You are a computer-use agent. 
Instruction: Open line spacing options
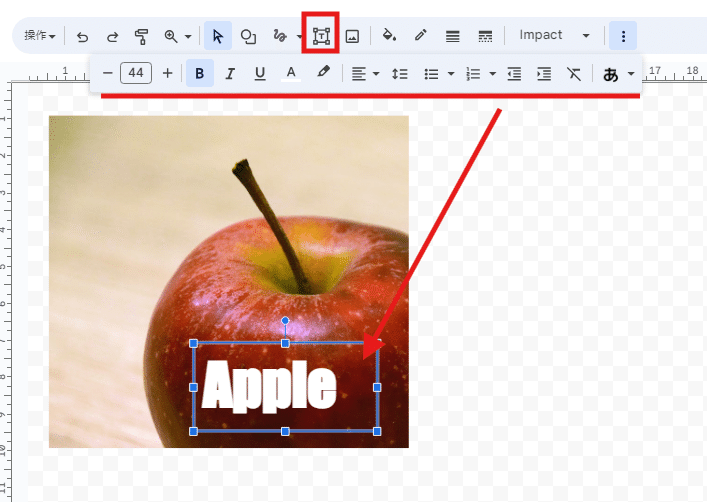coord(400,74)
